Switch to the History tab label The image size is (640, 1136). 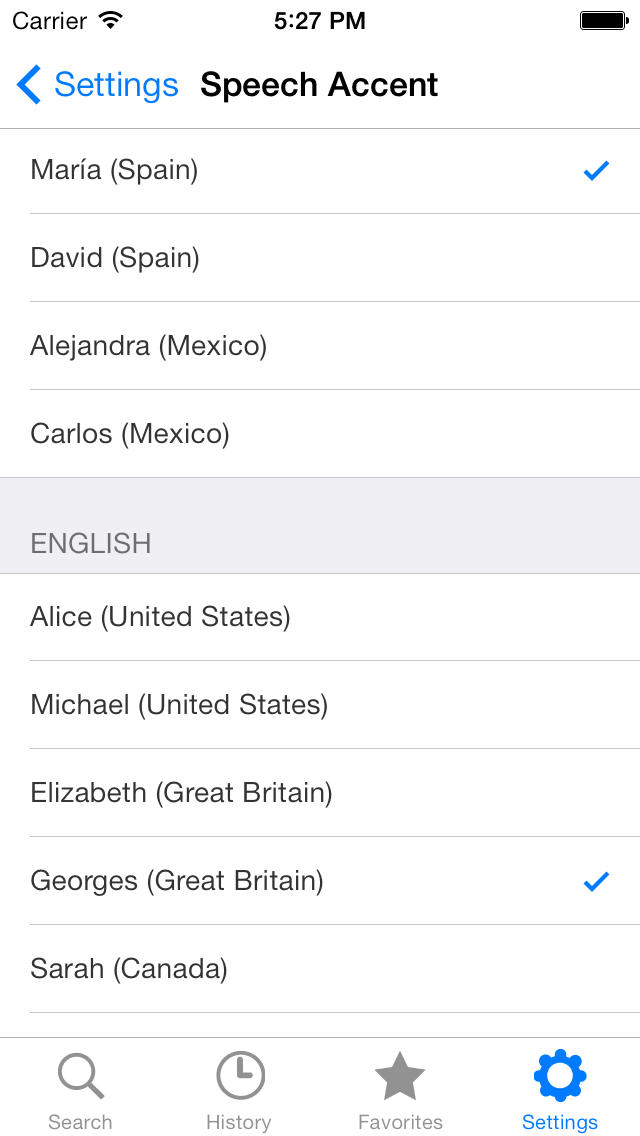[238, 1122]
